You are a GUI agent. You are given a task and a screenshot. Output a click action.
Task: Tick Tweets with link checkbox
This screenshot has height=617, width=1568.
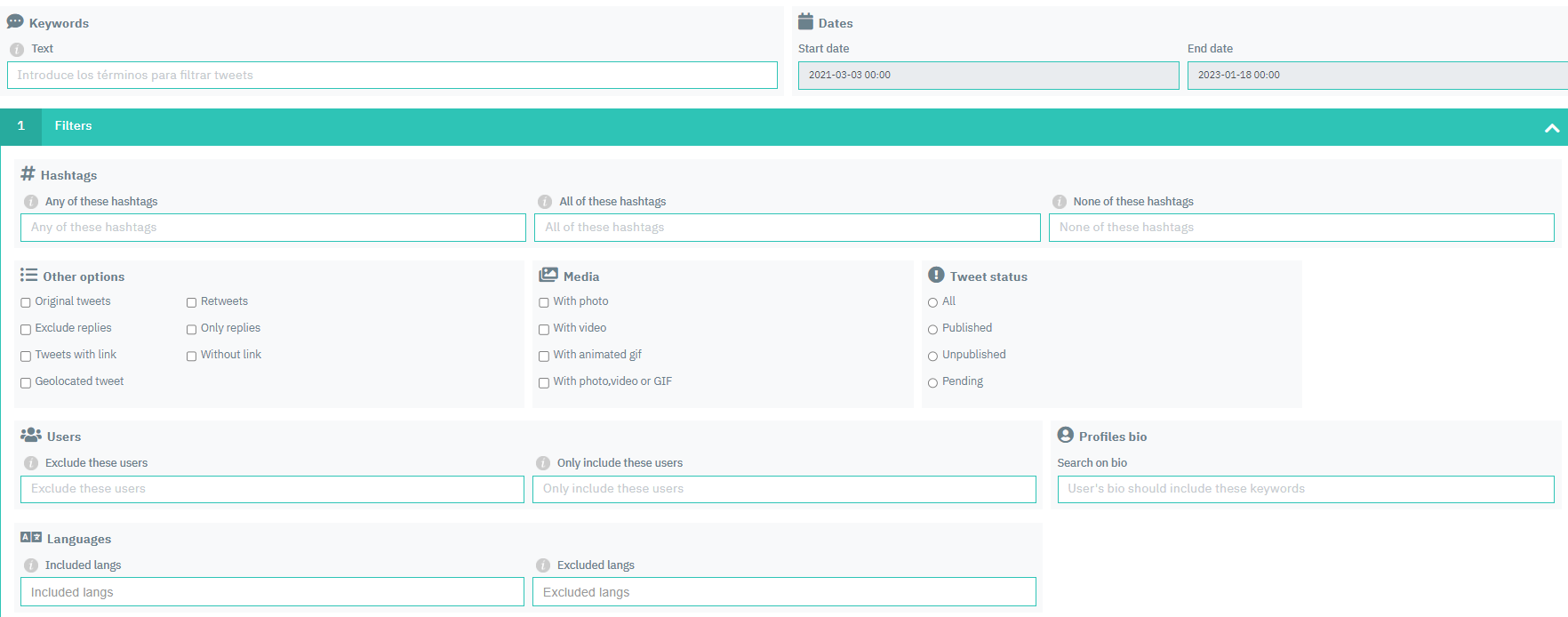coord(26,357)
